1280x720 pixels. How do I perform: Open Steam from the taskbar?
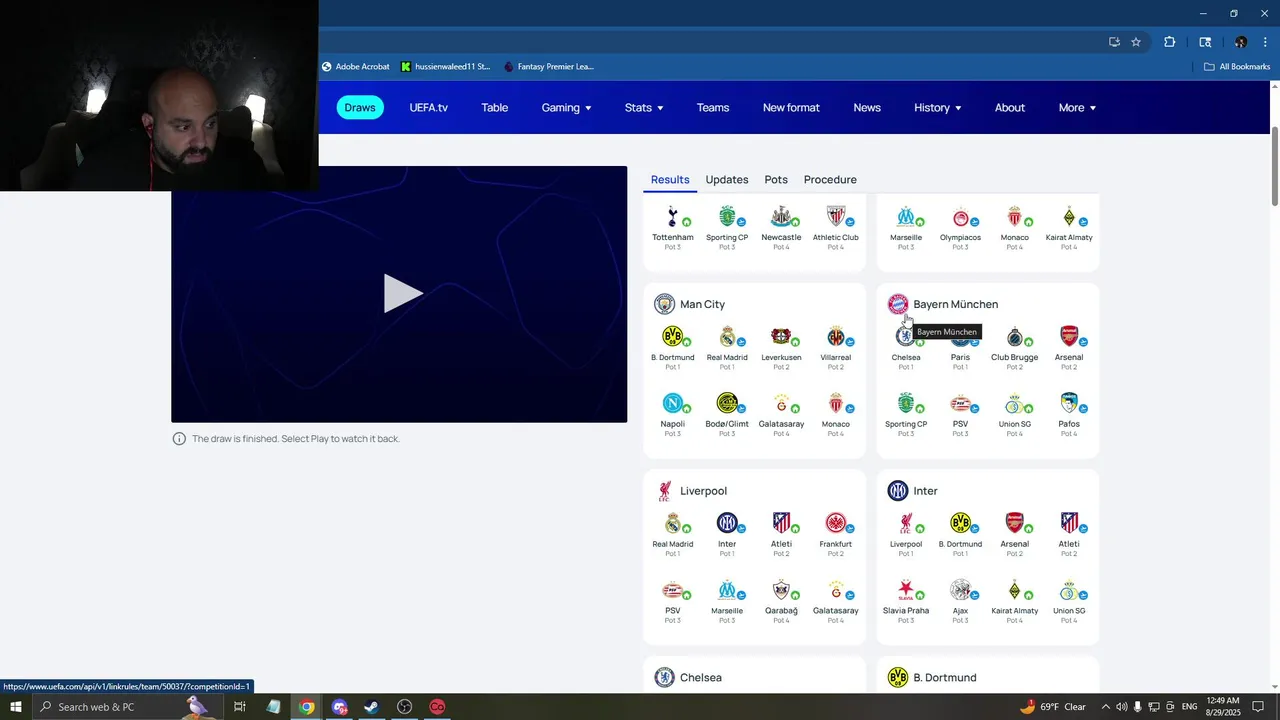[371, 707]
